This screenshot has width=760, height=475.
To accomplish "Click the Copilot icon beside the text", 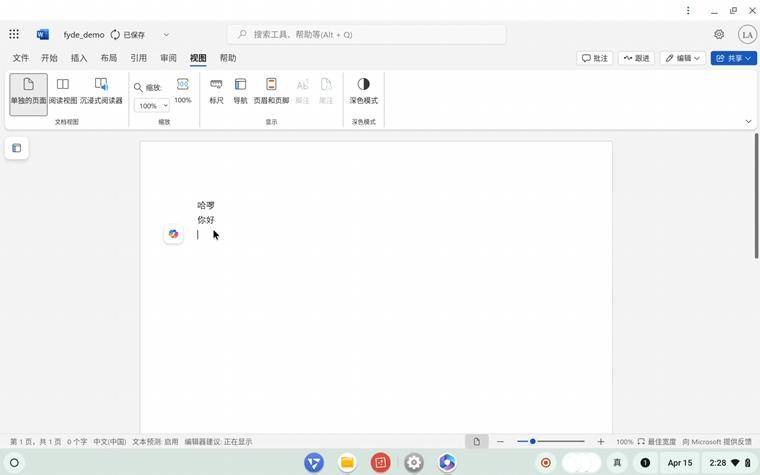I will pyautogui.click(x=173, y=234).
